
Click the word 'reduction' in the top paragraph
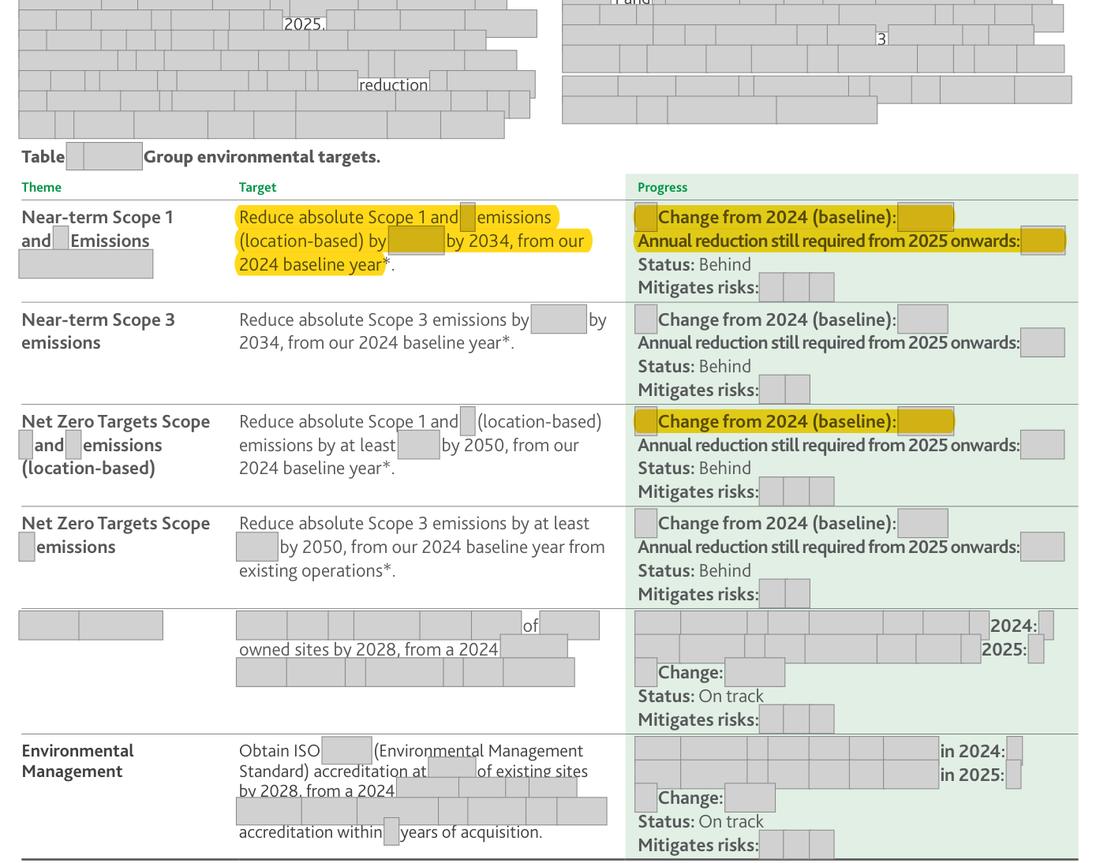[394, 85]
